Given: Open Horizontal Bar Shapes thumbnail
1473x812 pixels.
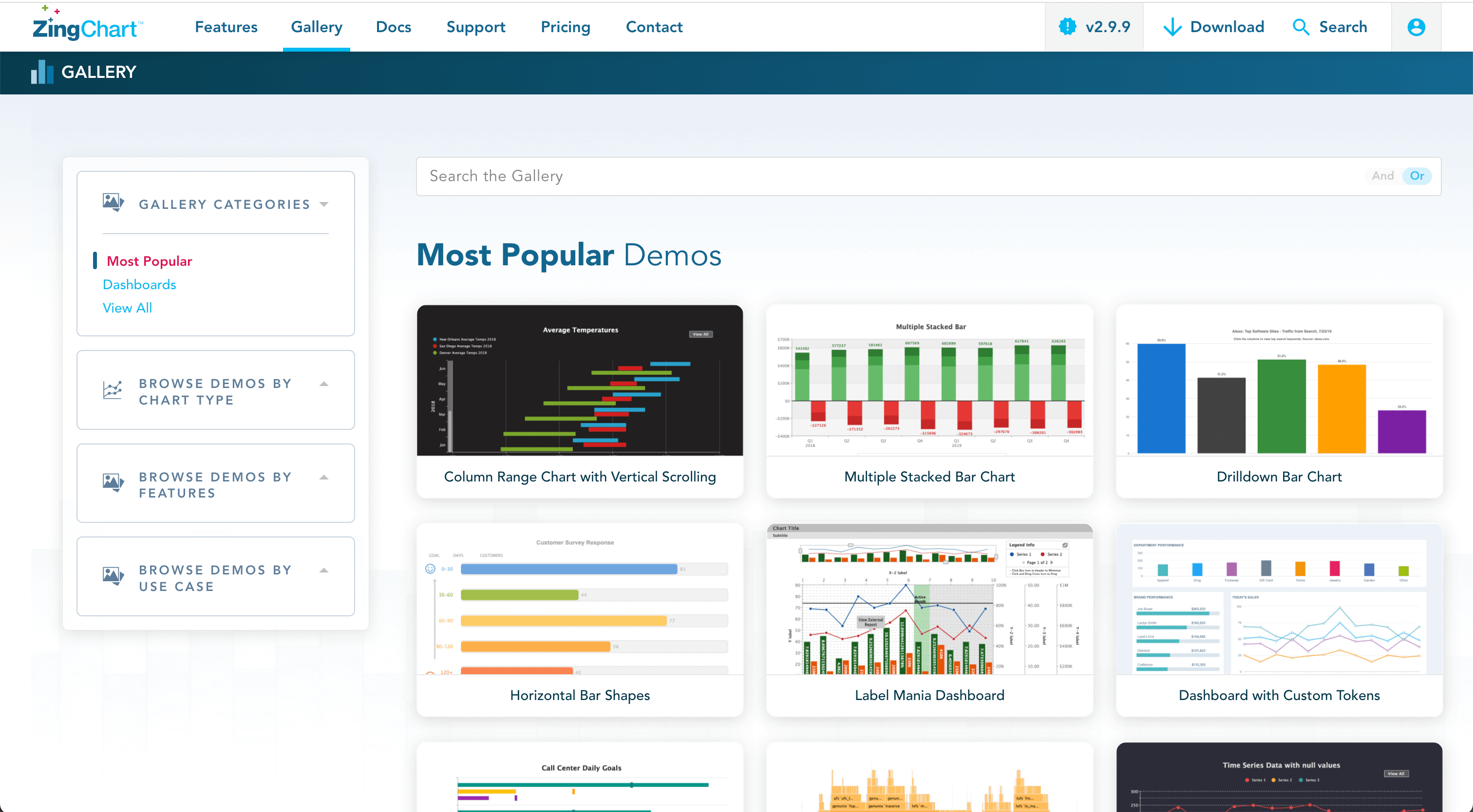Looking at the screenshot, I should point(580,599).
